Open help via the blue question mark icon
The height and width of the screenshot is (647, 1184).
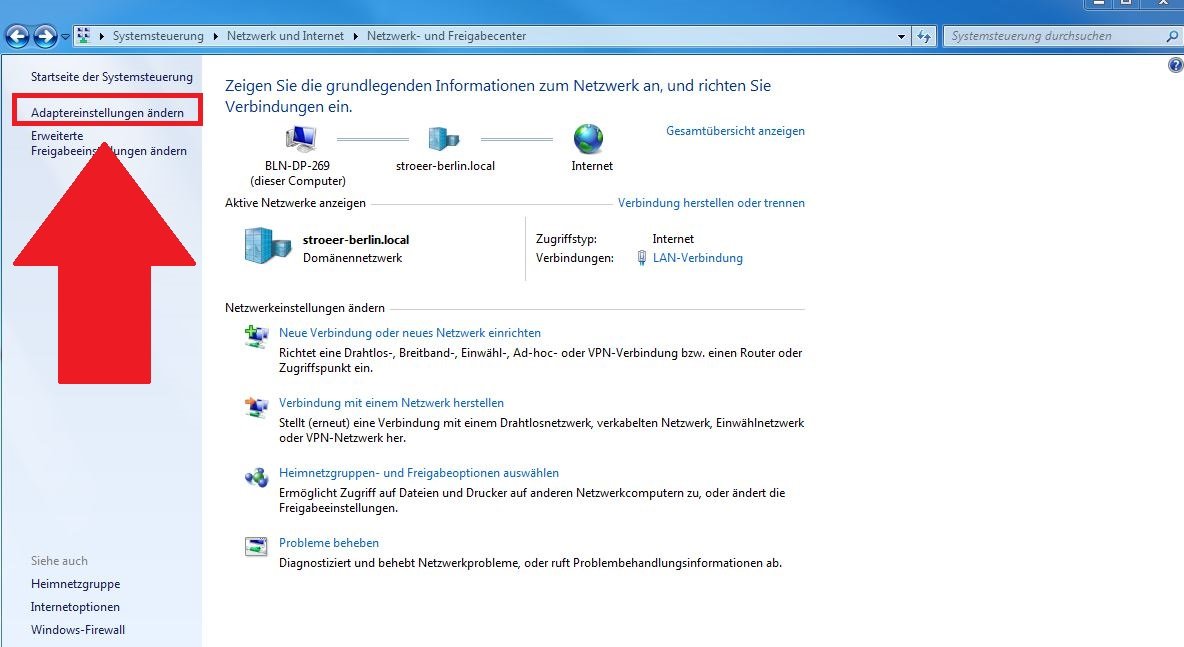pos(1176,66)
